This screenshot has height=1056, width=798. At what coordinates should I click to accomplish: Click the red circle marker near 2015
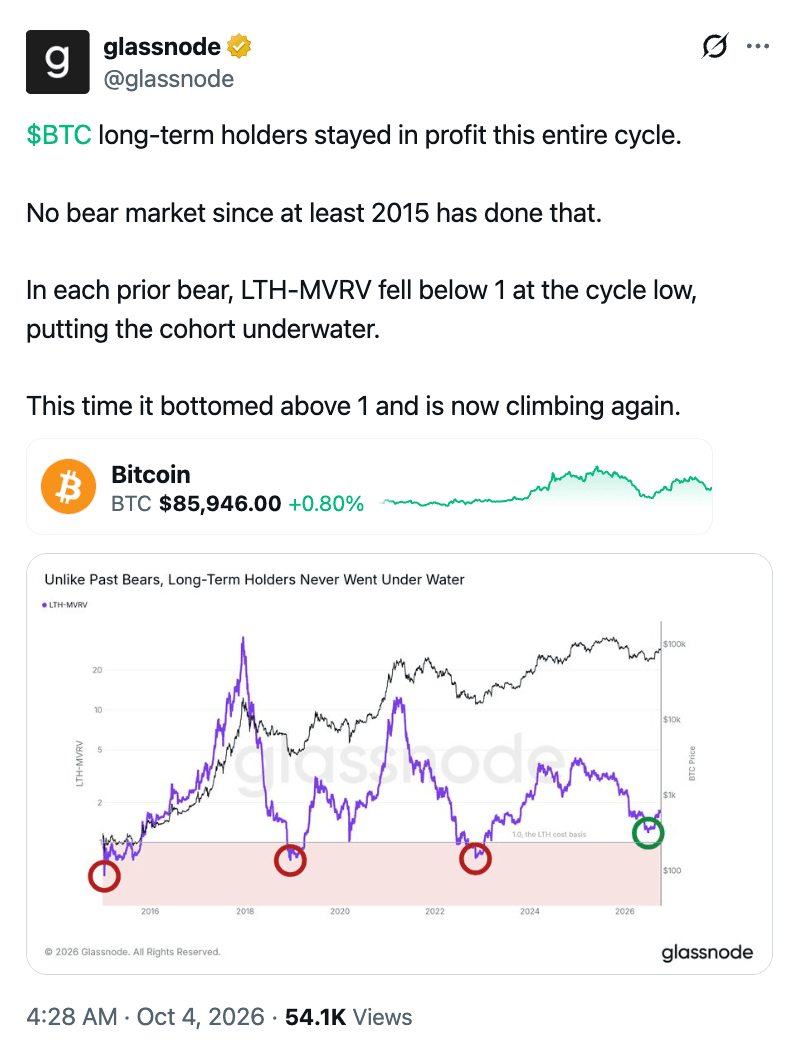pyautogui.click(x=104, y=876)
